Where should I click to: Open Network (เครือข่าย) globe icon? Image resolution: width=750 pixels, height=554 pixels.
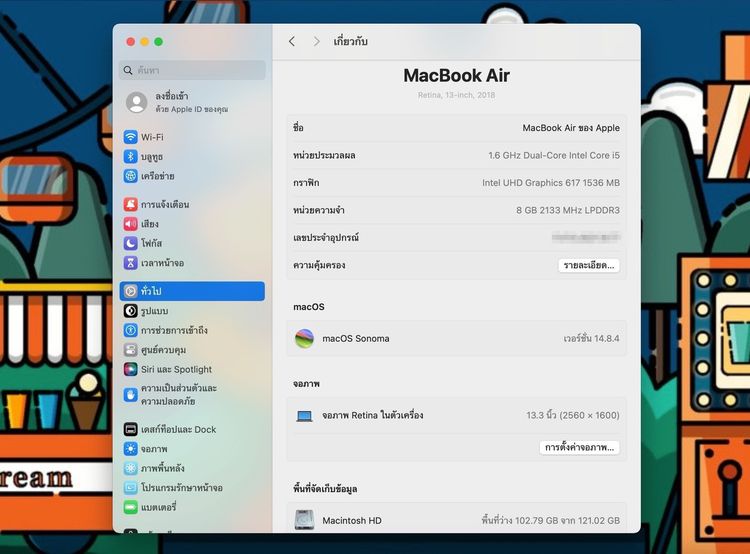click(x=131, y=176)
